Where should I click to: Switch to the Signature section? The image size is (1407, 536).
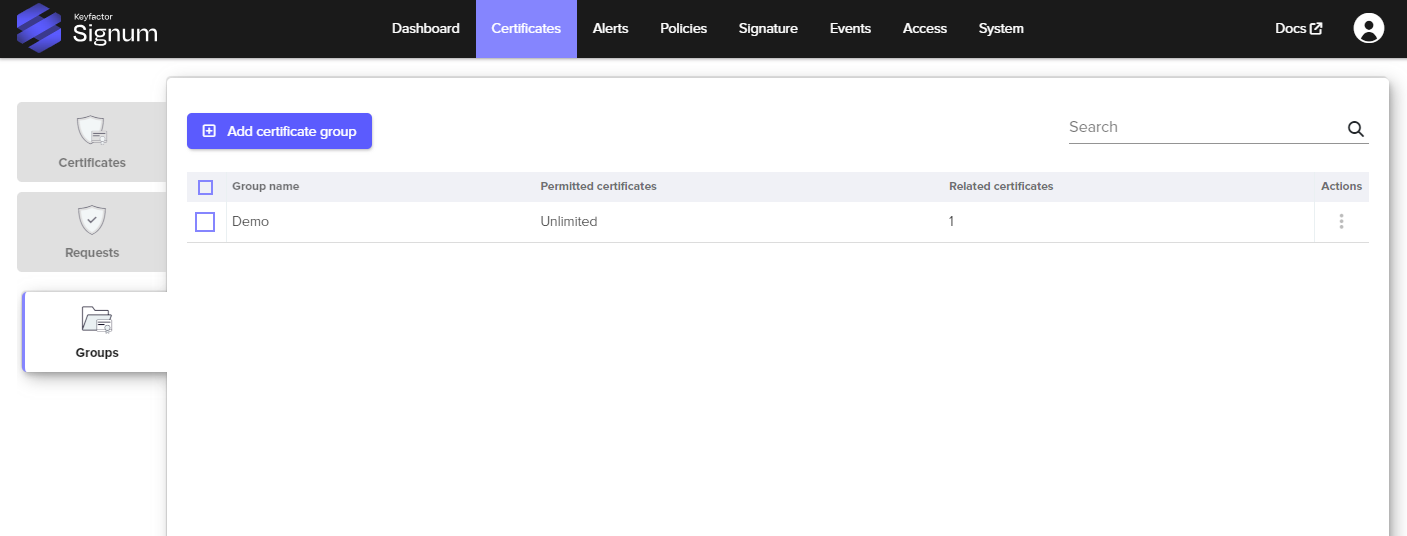point(768,28)
